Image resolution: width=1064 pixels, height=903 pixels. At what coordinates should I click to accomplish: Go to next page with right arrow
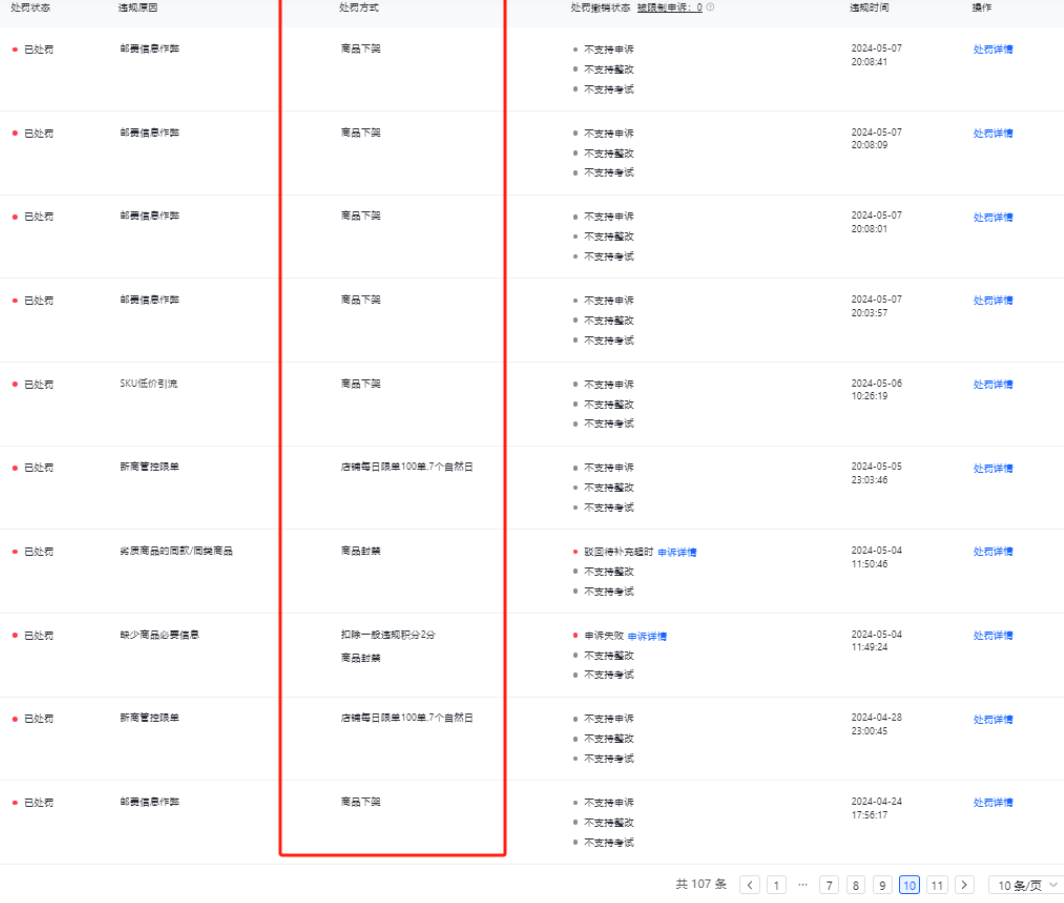[x=964, y=885]
